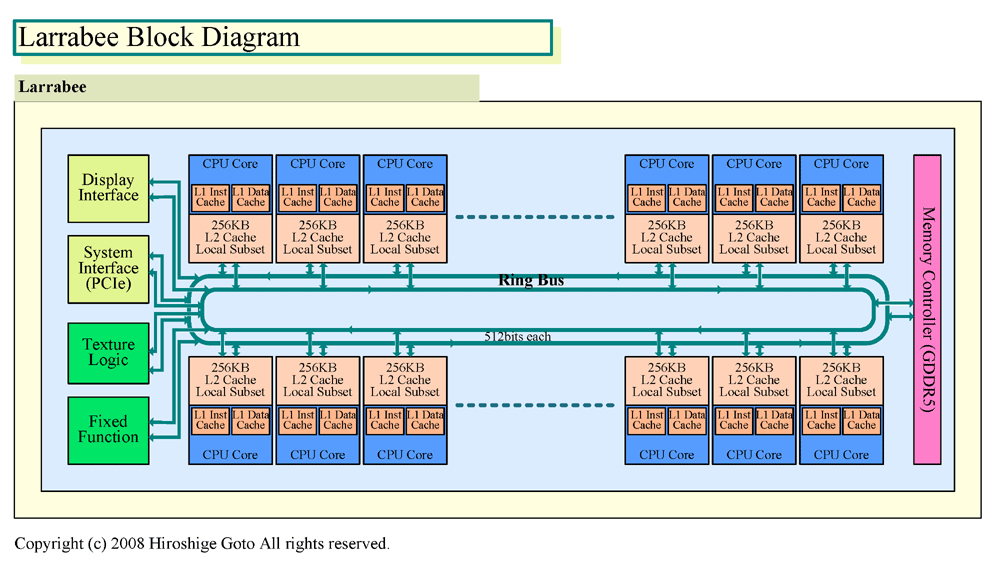Click the top-row CPU Core label beside Display Interface
This screenshot has width=1000, height=581.
click(230, 164)
